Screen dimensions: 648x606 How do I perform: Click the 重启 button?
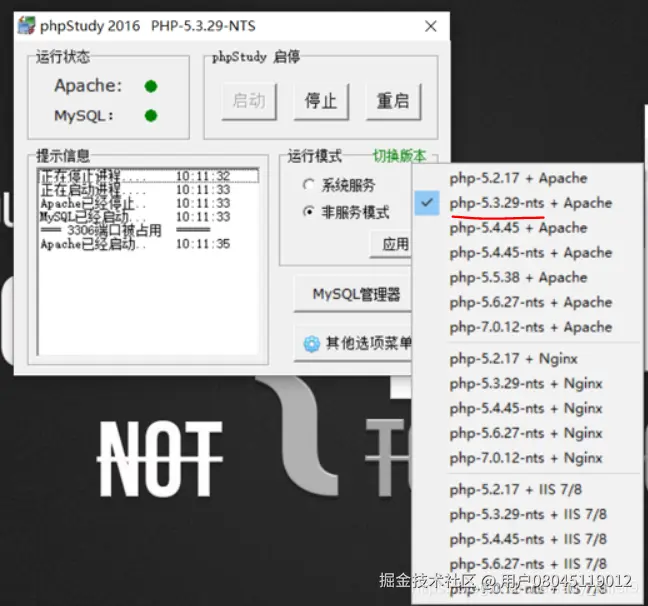pyautogui.click(x=393, y=101)
